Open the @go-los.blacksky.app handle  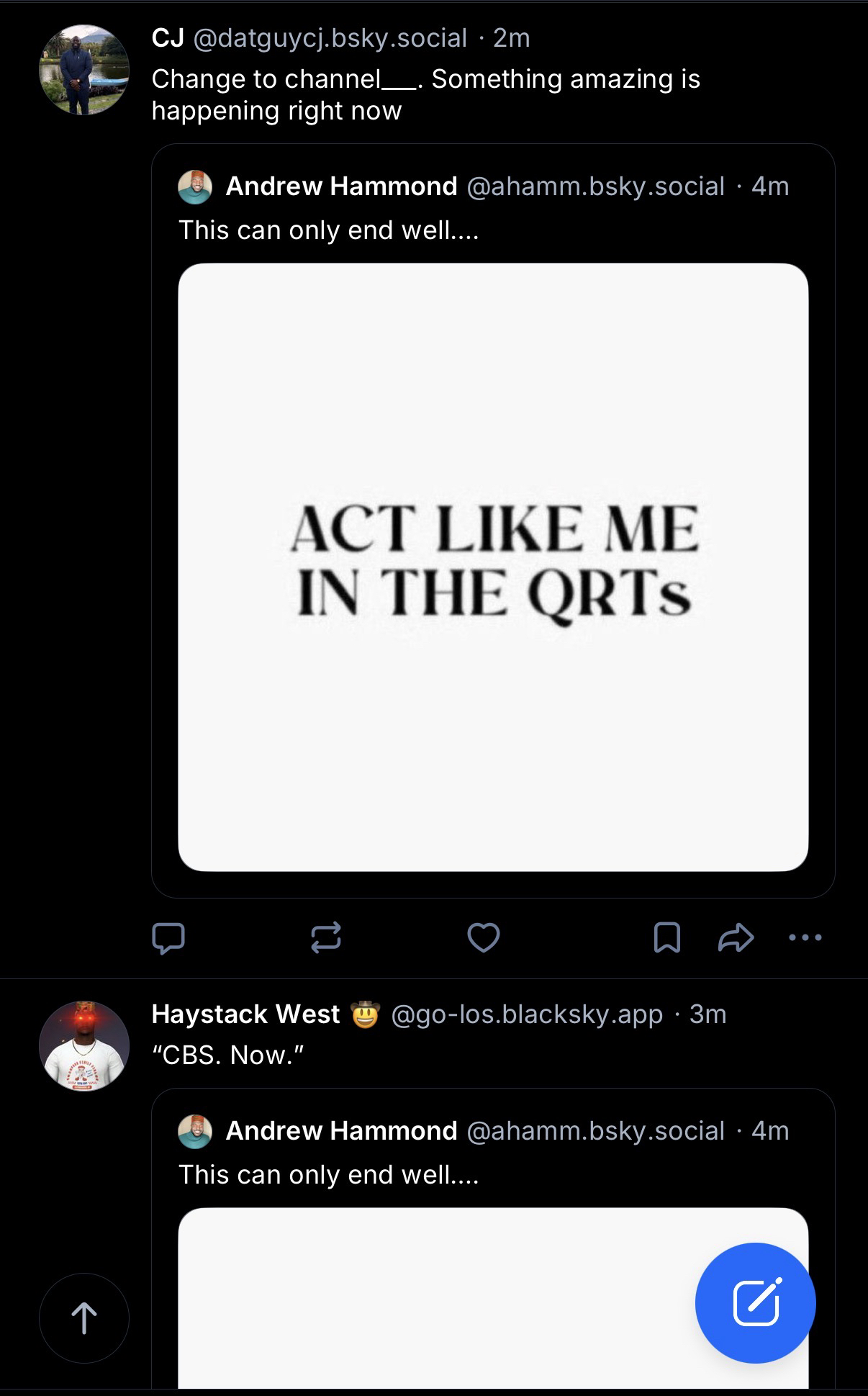526,1014
